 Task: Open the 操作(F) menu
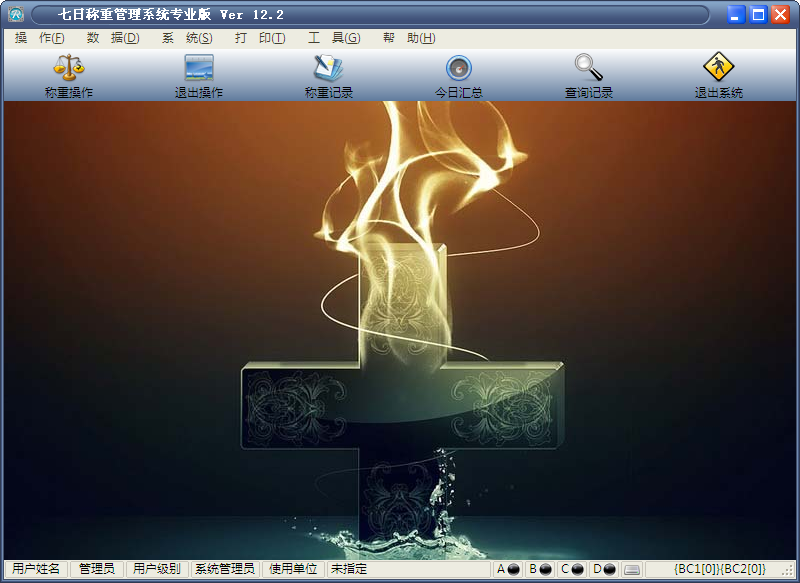tap(40, 38)
